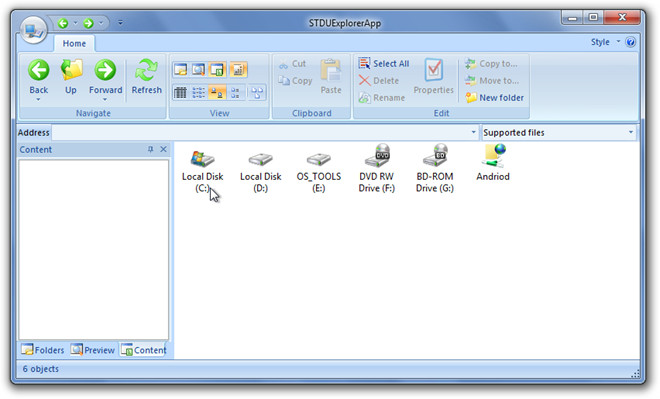Viewport: 660px width, 399px height.
Task: Click the Paste clipboard button
Action: click(x=331, y=77)
